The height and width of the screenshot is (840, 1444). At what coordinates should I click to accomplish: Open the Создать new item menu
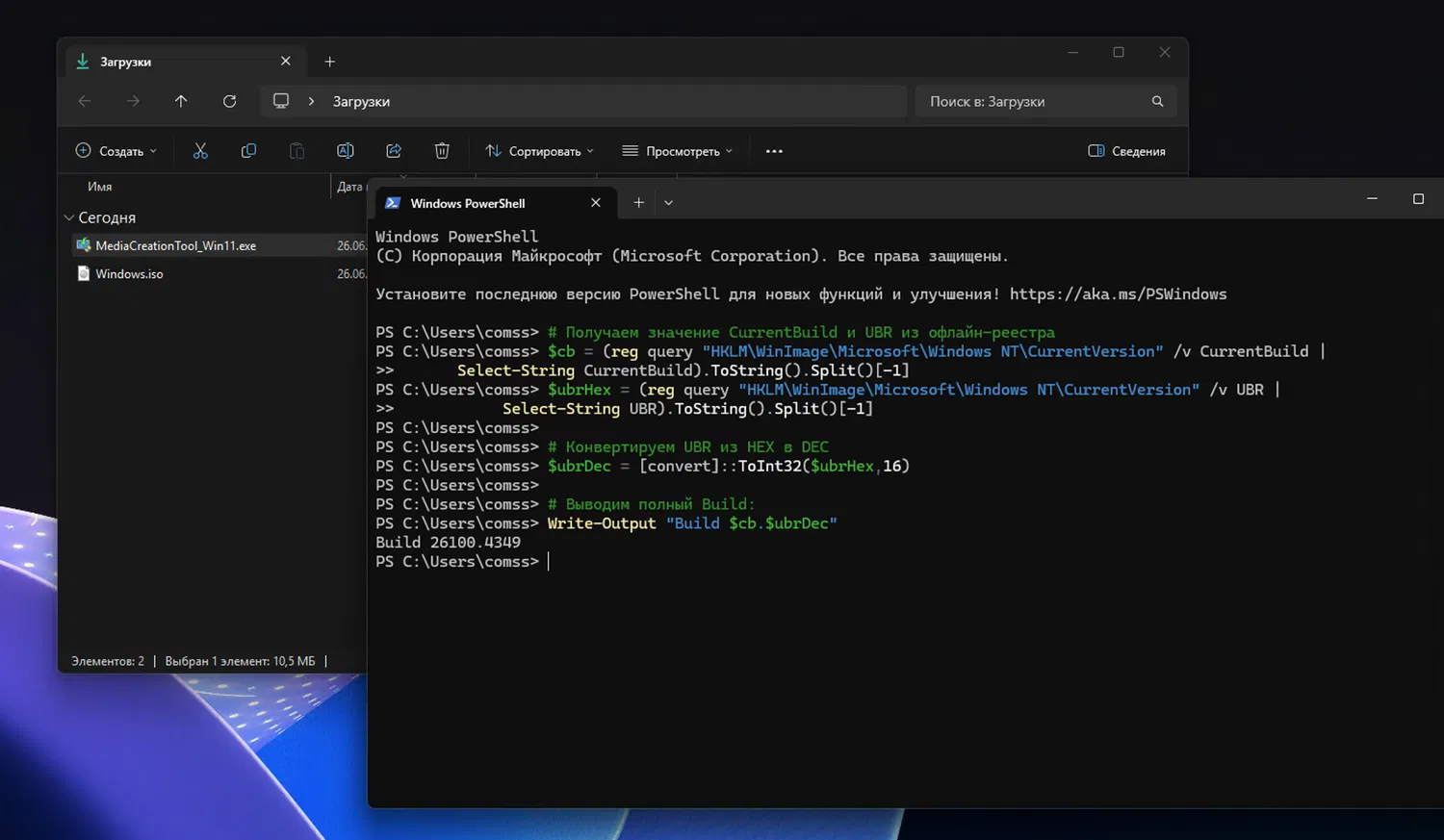tap(116, 151)
